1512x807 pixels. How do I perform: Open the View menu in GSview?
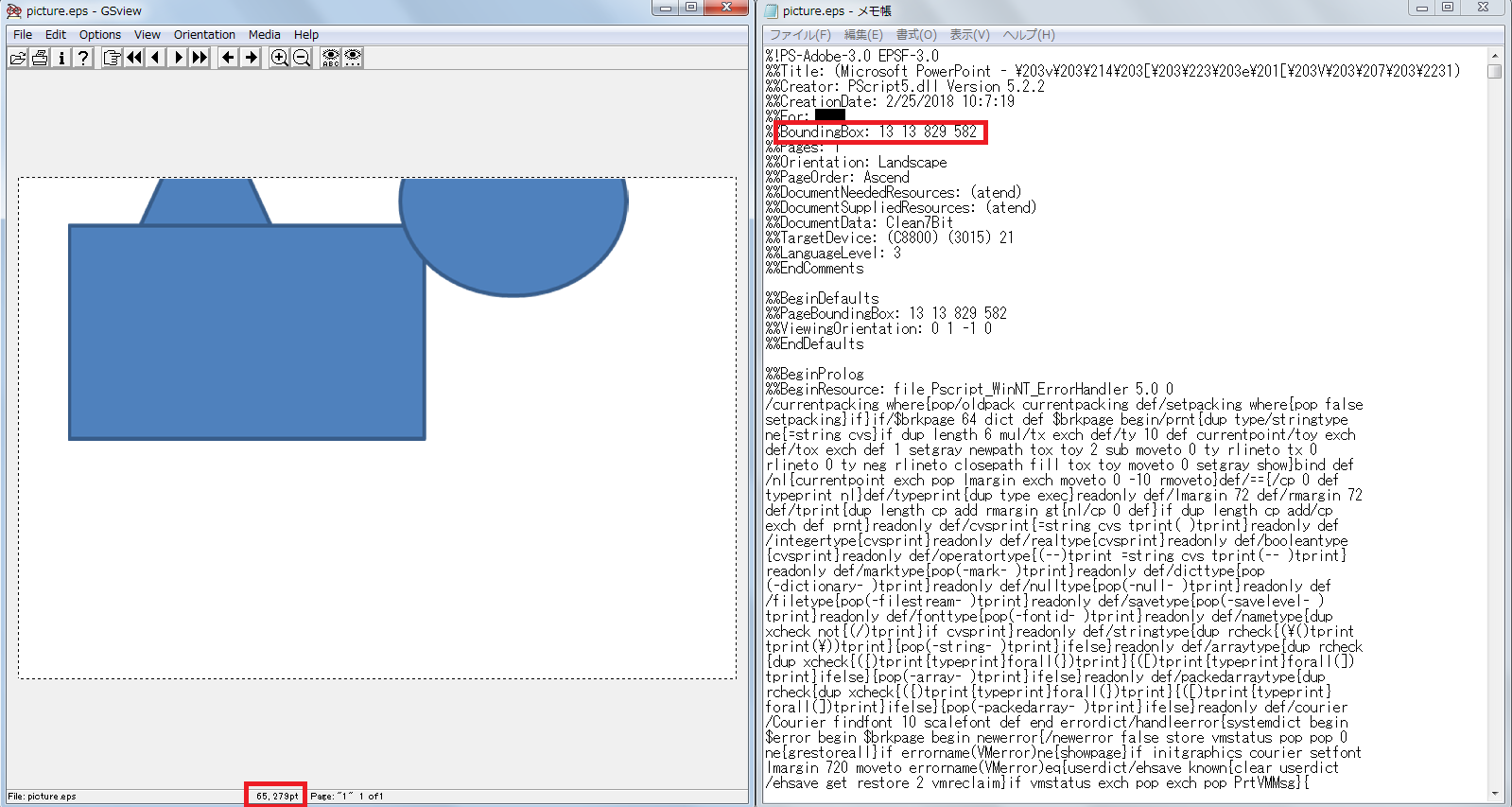click(148, 34)
